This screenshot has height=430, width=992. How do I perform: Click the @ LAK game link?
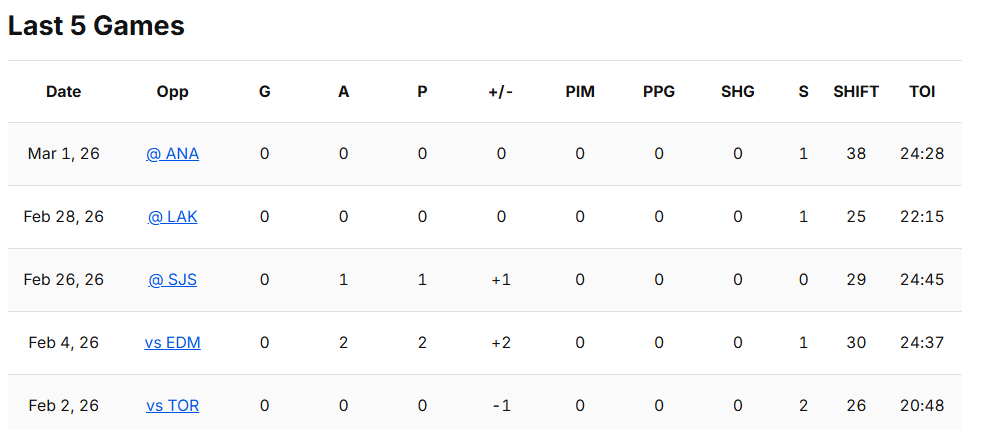coord(172,217)
